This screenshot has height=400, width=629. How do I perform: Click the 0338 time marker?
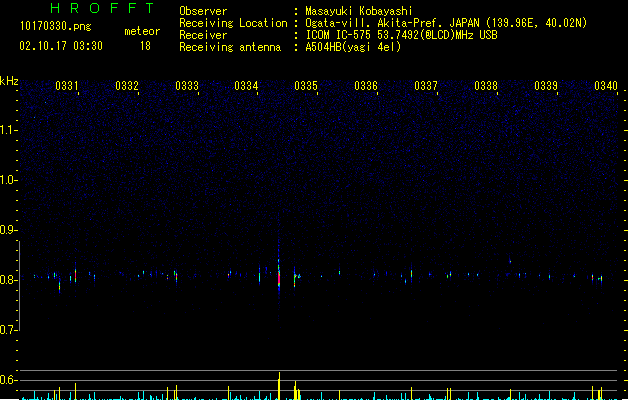point(486,86)
